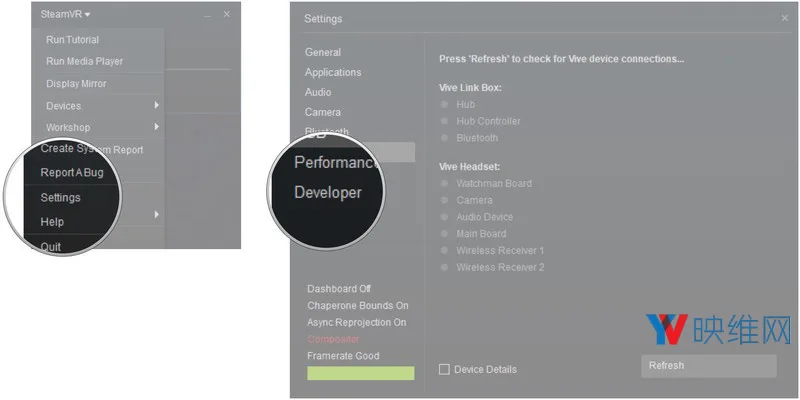Click the green framerate bar
Image resolution: width=800 pixels, height=400 pixels.
click(x=361, y=373)
